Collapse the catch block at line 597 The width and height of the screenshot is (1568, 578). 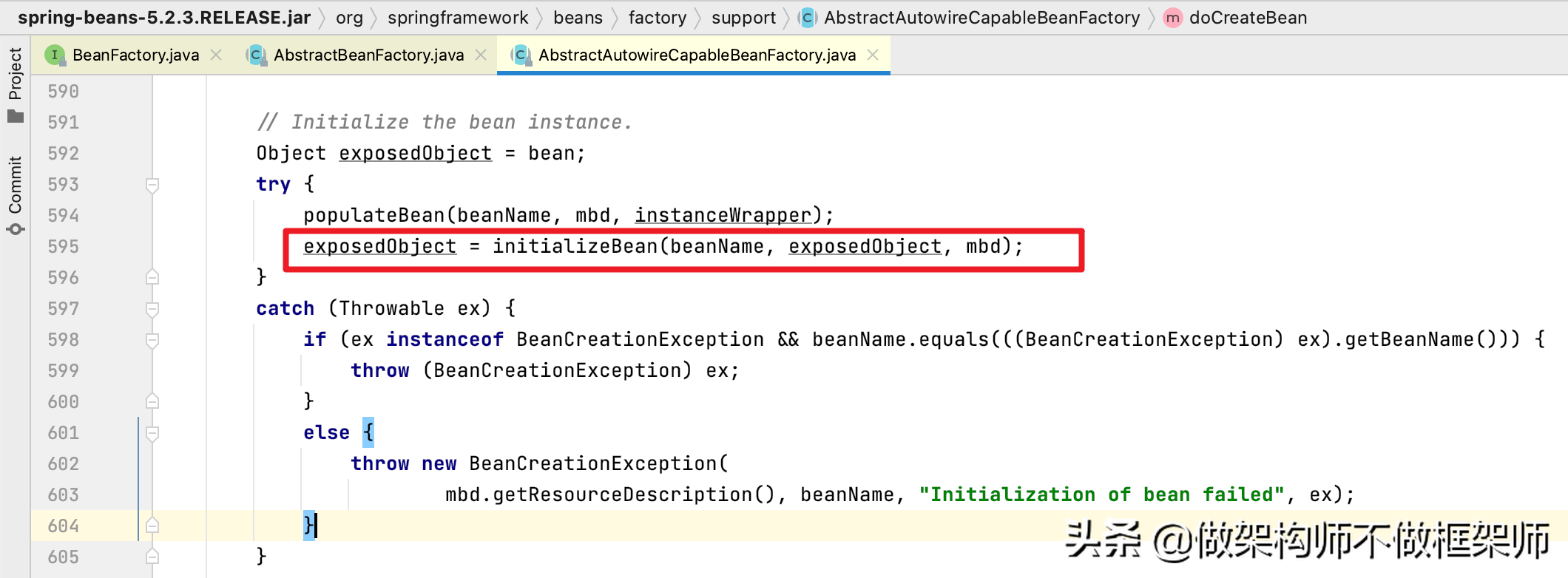tap(152, 309)
